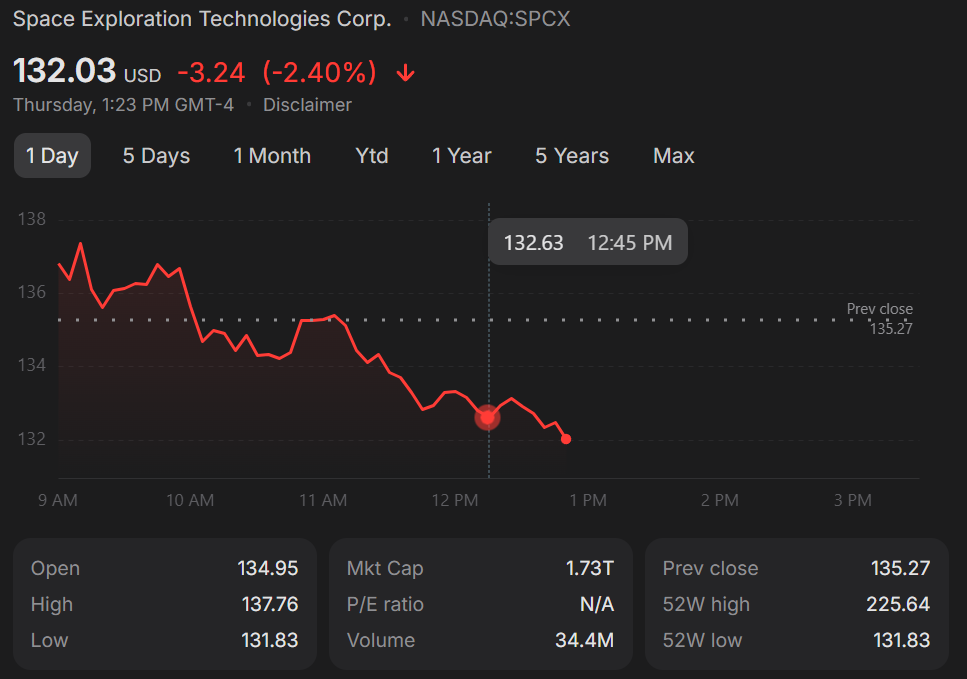Open the Disclaimer link
967x679 pixels.
point(307,105)
